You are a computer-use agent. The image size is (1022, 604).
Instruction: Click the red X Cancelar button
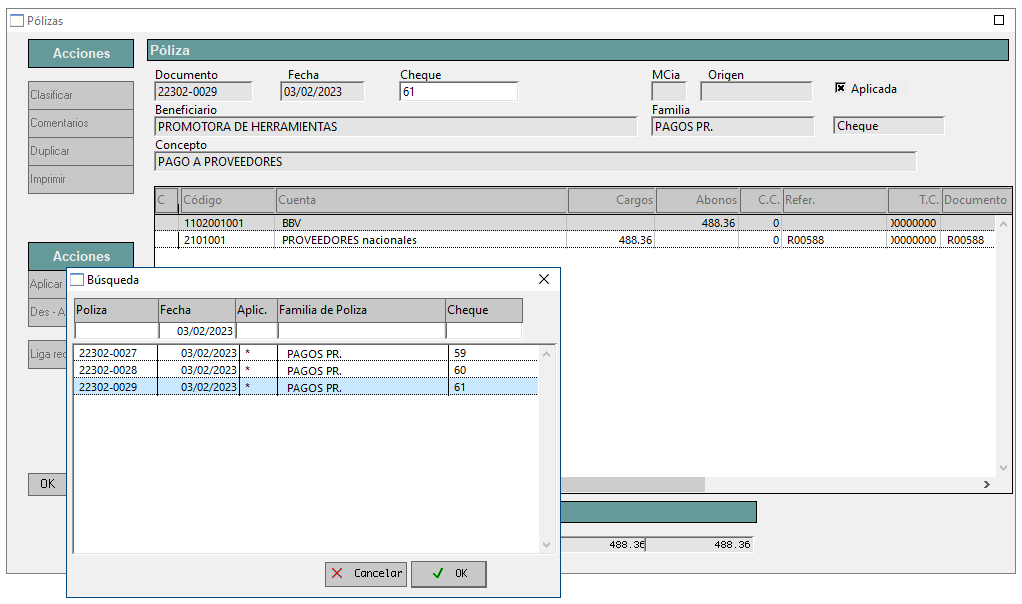pyautogui.click(x=366, y=573)
